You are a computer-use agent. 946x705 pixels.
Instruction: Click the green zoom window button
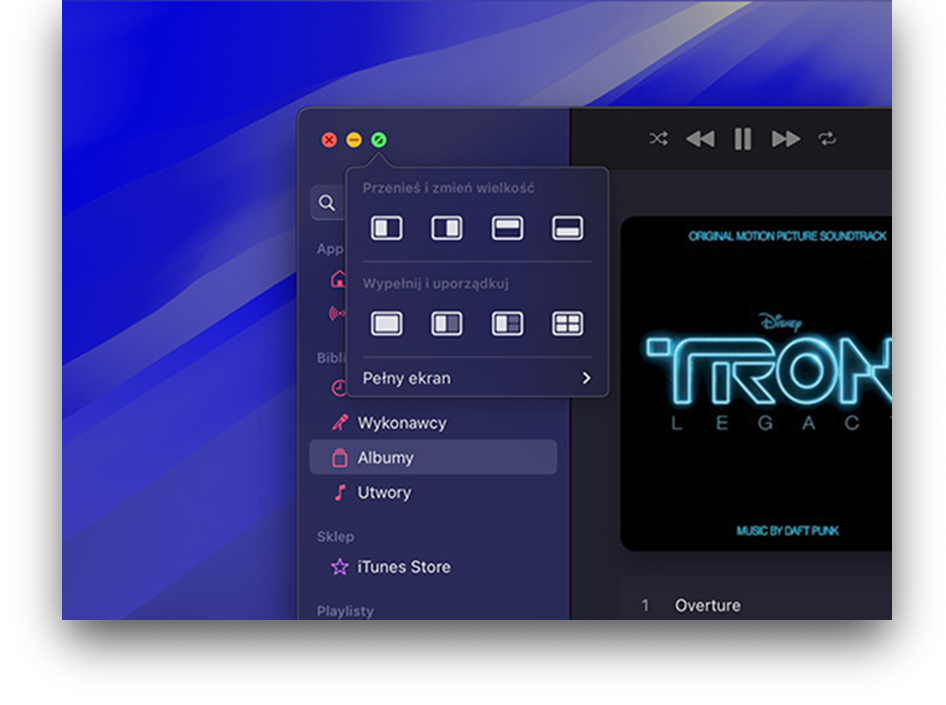(x=379, y=140)
